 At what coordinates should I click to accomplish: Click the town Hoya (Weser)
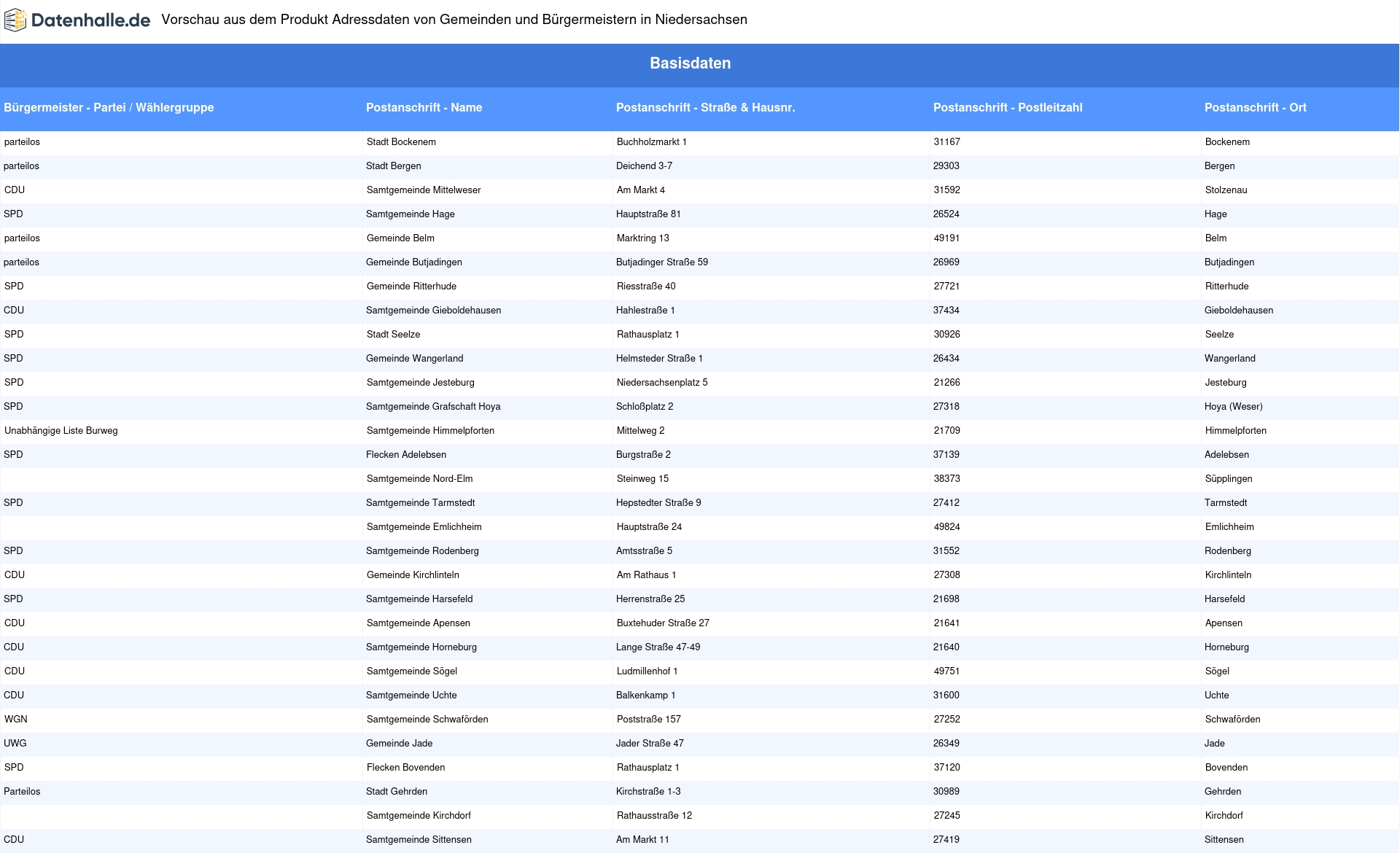point(1234,407)
